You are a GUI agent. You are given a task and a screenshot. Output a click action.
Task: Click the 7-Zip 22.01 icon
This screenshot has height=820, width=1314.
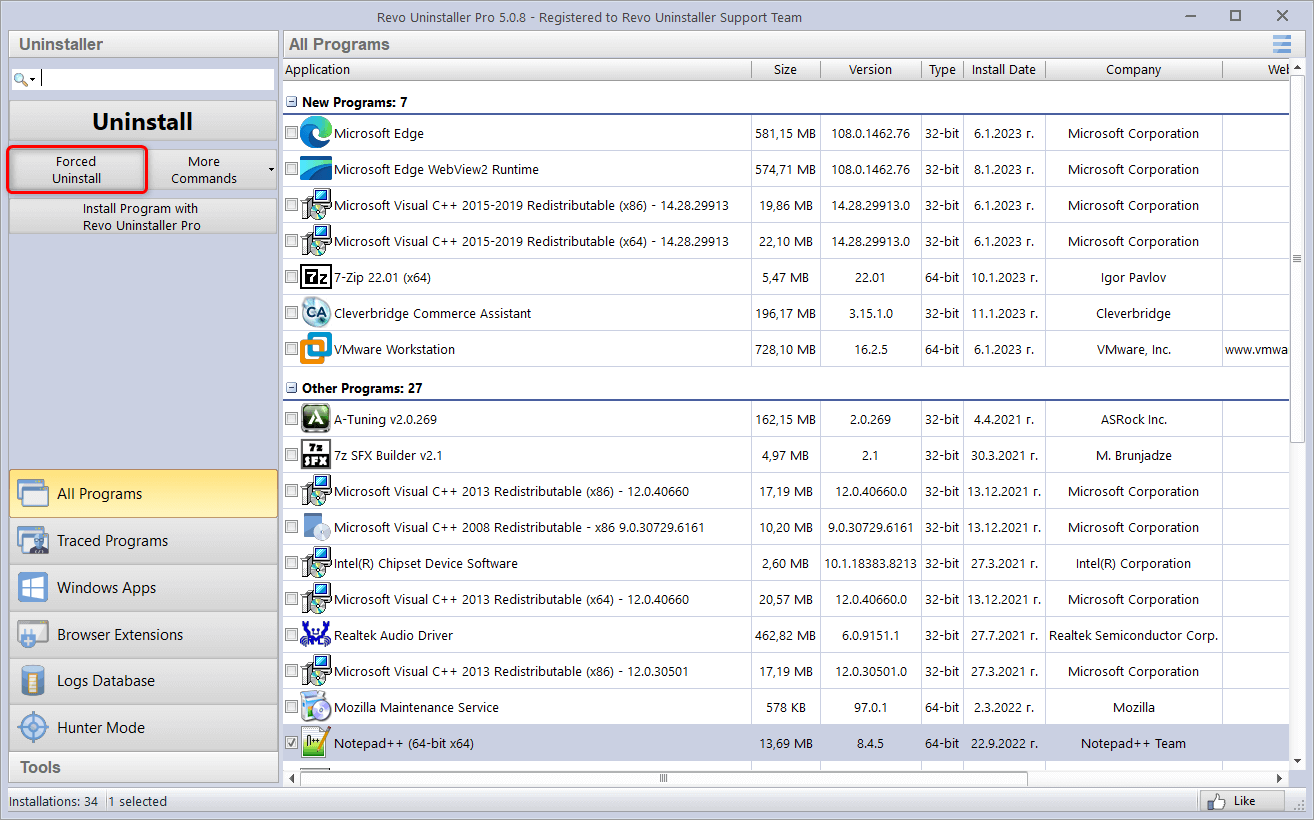(316, 277)
